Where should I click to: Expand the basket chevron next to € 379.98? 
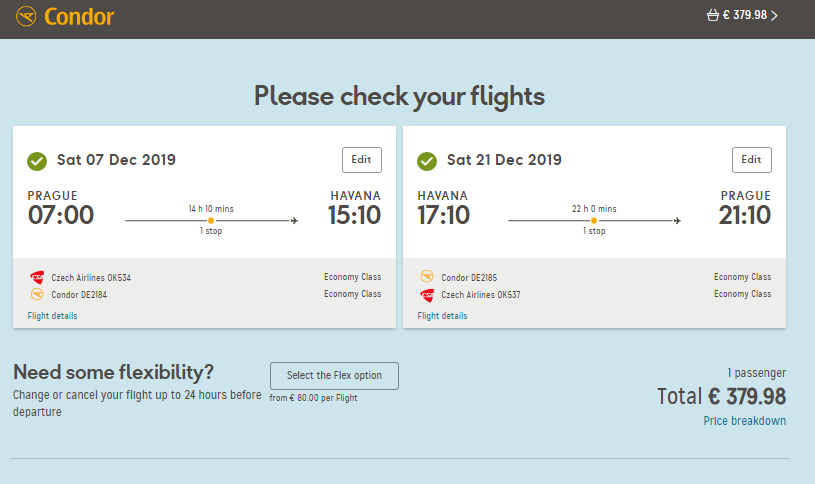click(774, 16)
